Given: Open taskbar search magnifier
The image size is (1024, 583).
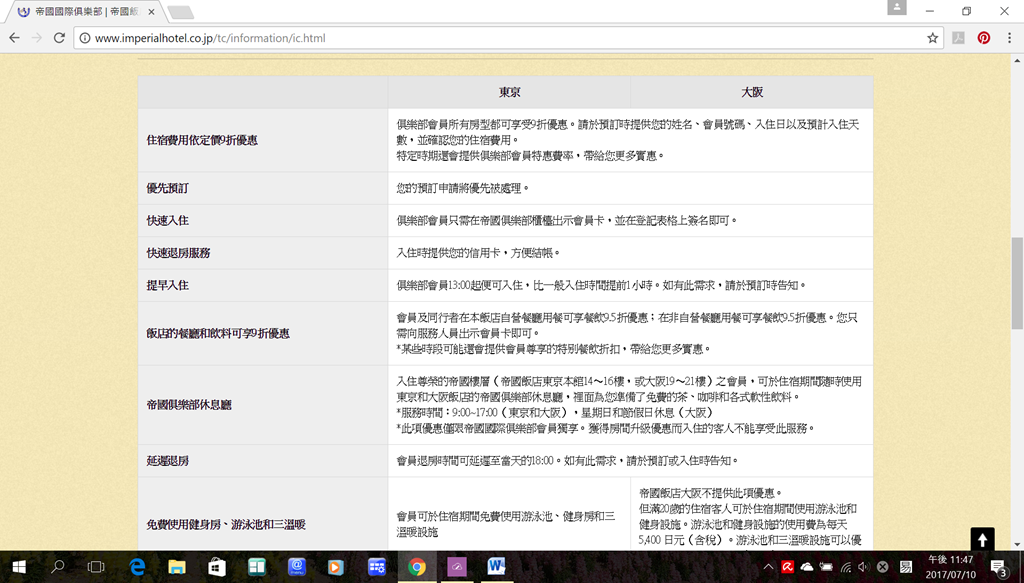Looking at the screenshot, I should [57, 567].
